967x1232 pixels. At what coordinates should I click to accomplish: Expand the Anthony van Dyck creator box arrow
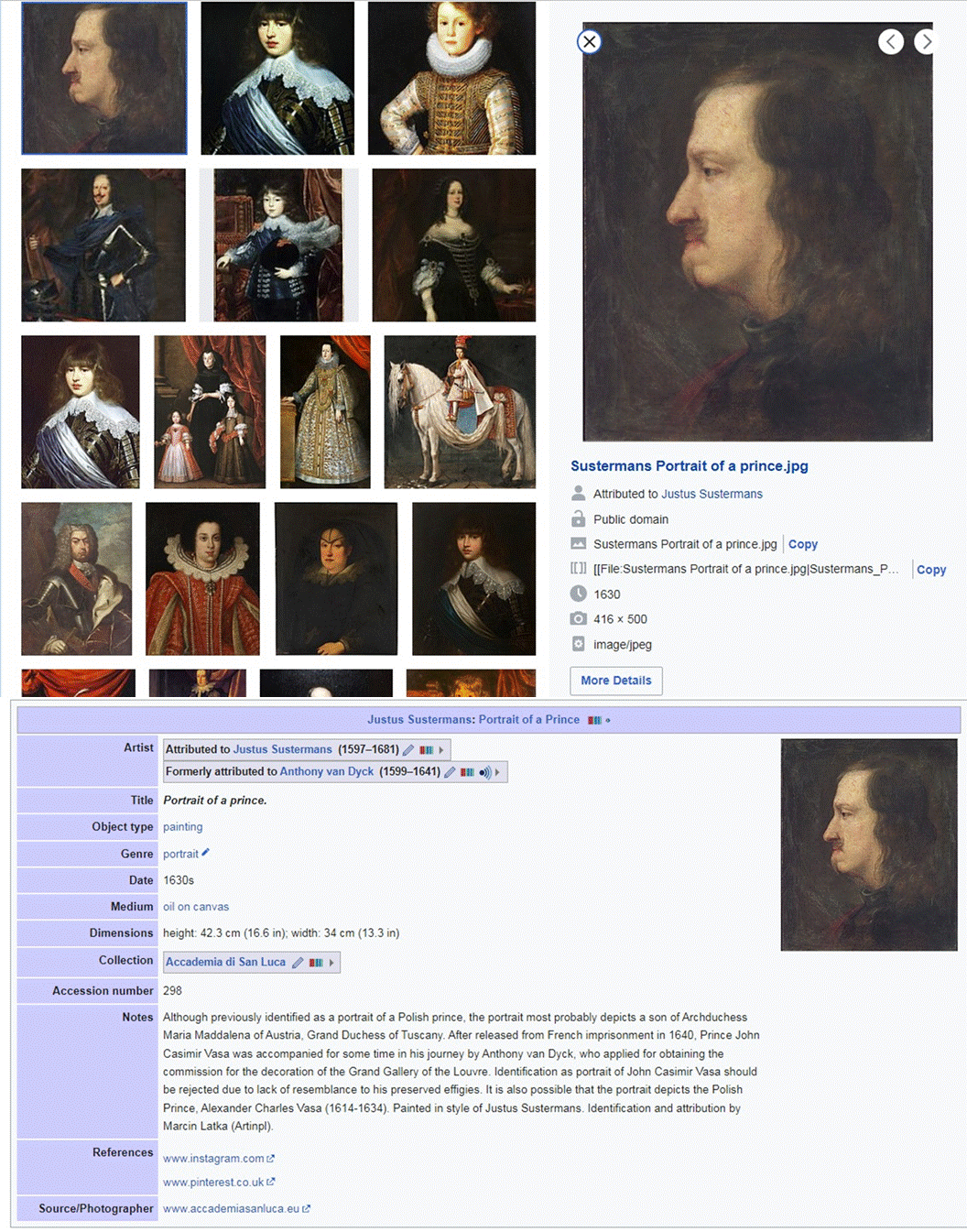point(497,772)
